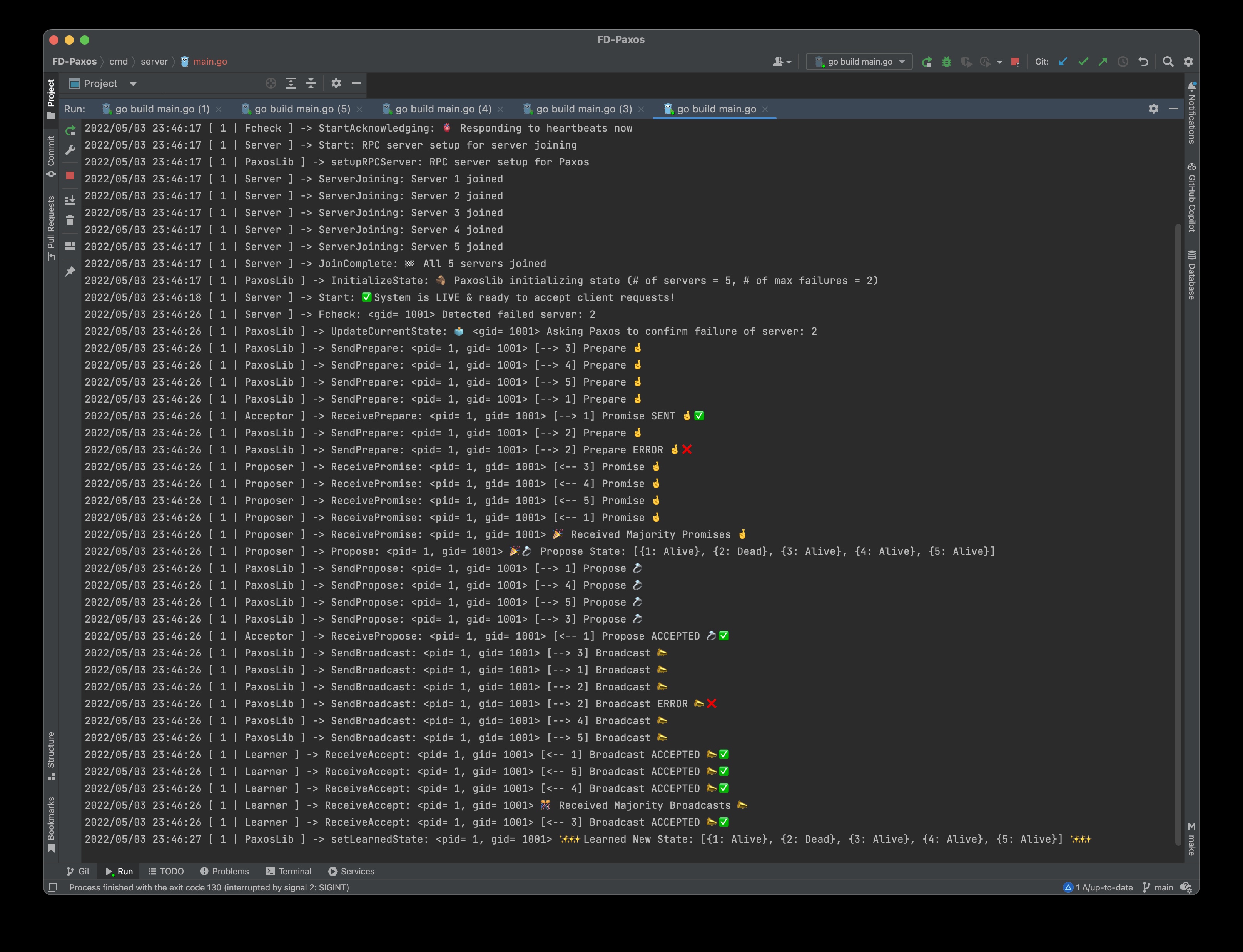Viewport: 1243px width, 952px height.
Task: Toggle the GitHub Copilot side panel
Action: coord(1192,197)
